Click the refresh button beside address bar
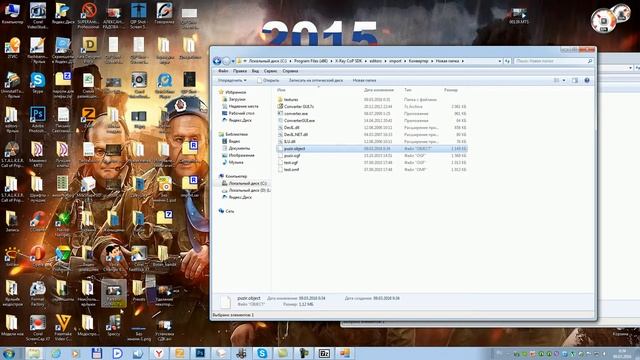 (507, 61)
